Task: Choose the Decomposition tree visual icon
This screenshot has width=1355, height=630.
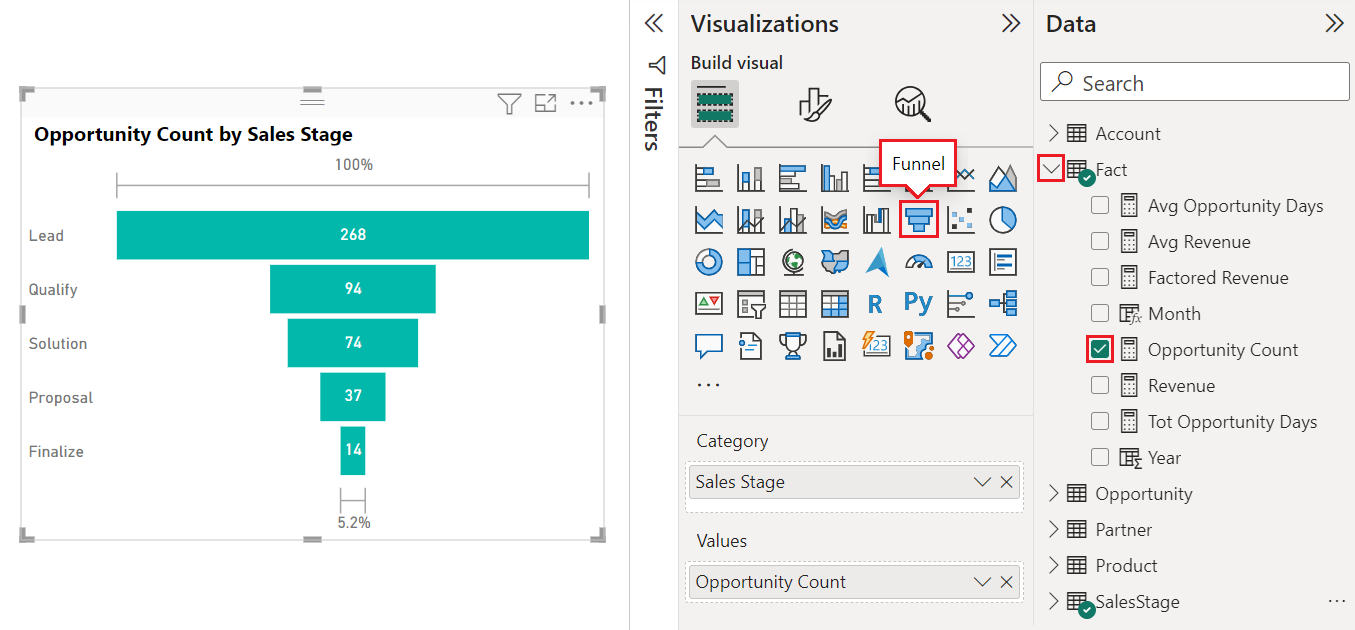Action: click(1003, 303)
